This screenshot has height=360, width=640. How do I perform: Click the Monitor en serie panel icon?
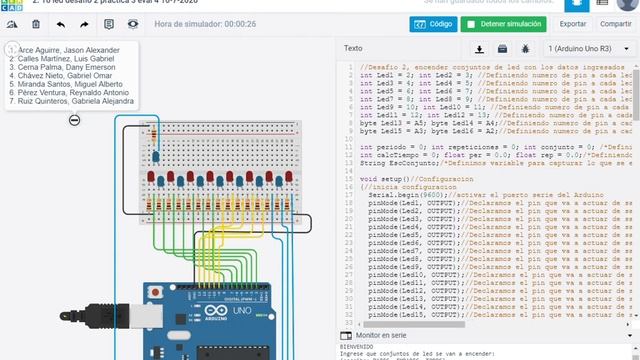(x=346, y=336)
